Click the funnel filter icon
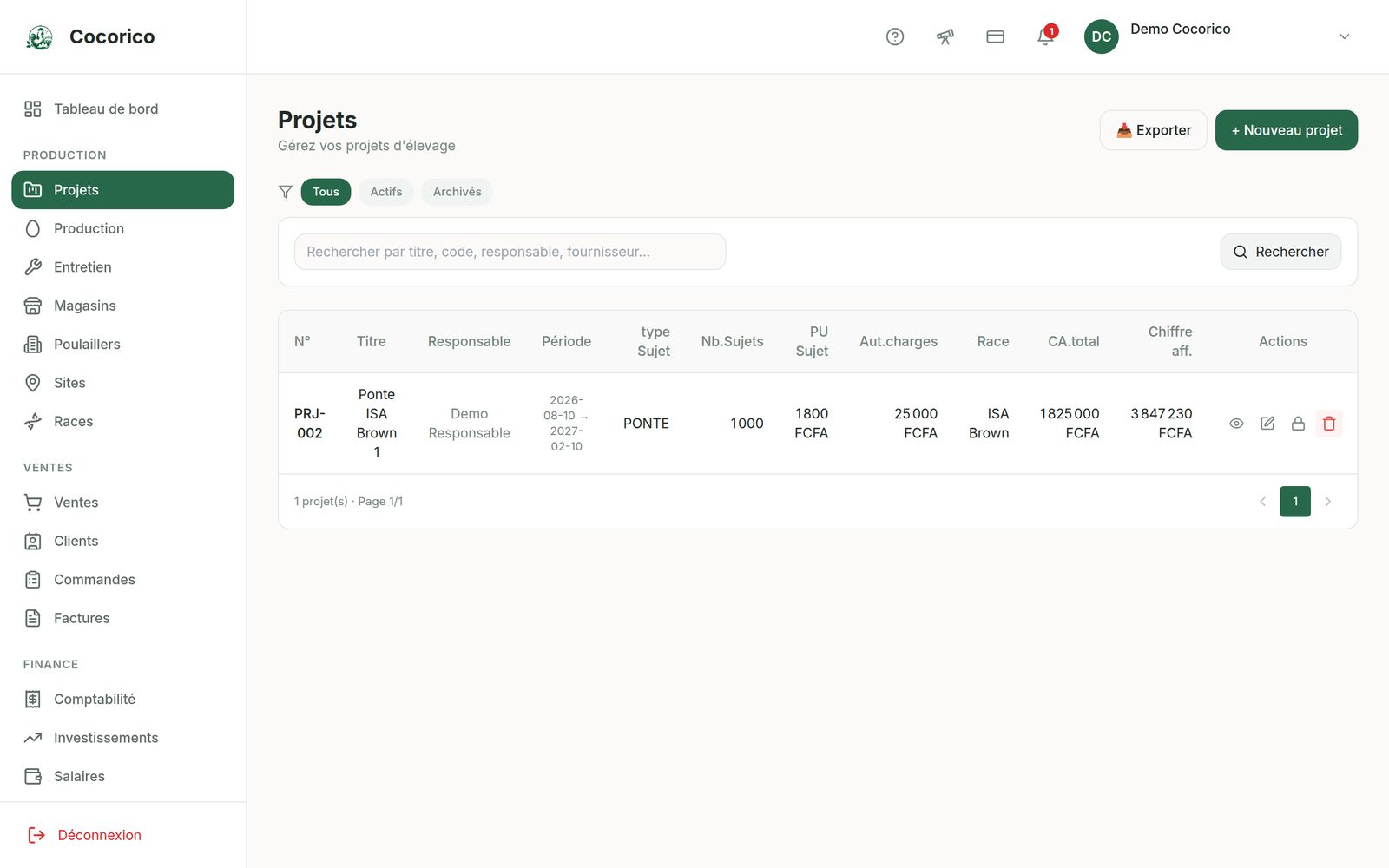The image size is (1389, 868). pos(285,192)
